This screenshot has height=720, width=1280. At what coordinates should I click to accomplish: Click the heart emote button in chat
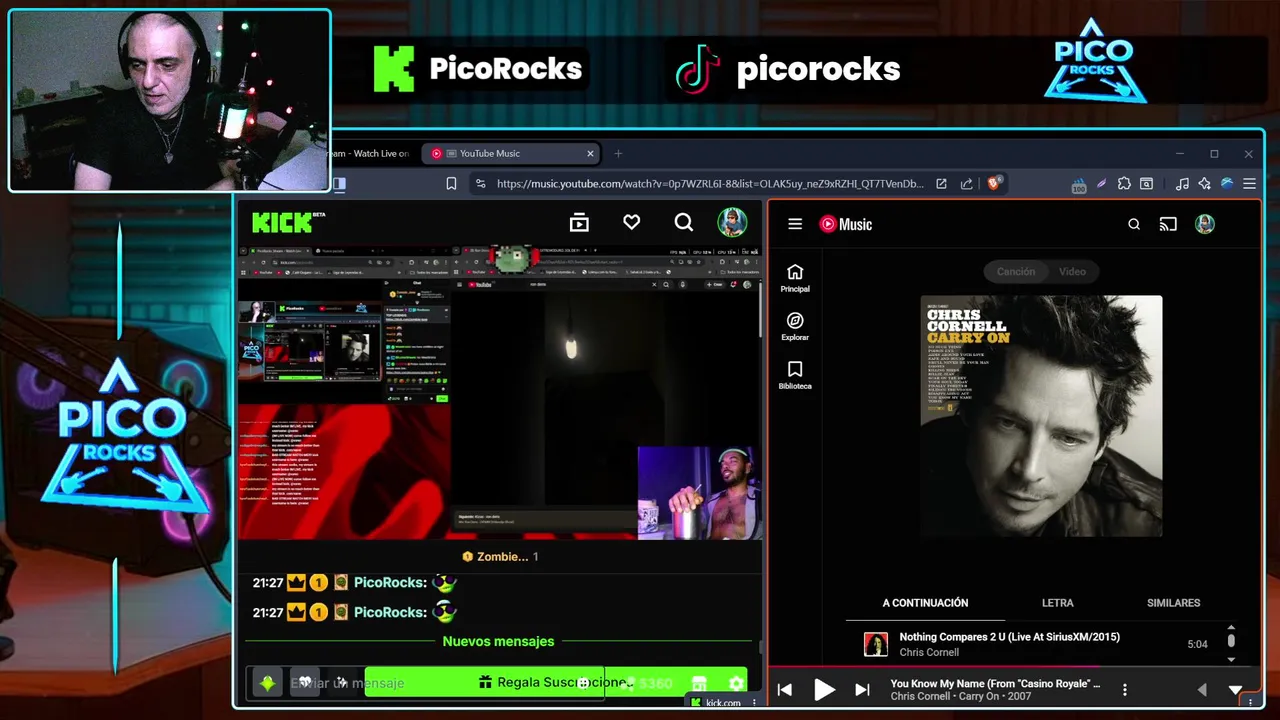pos(305,682)
